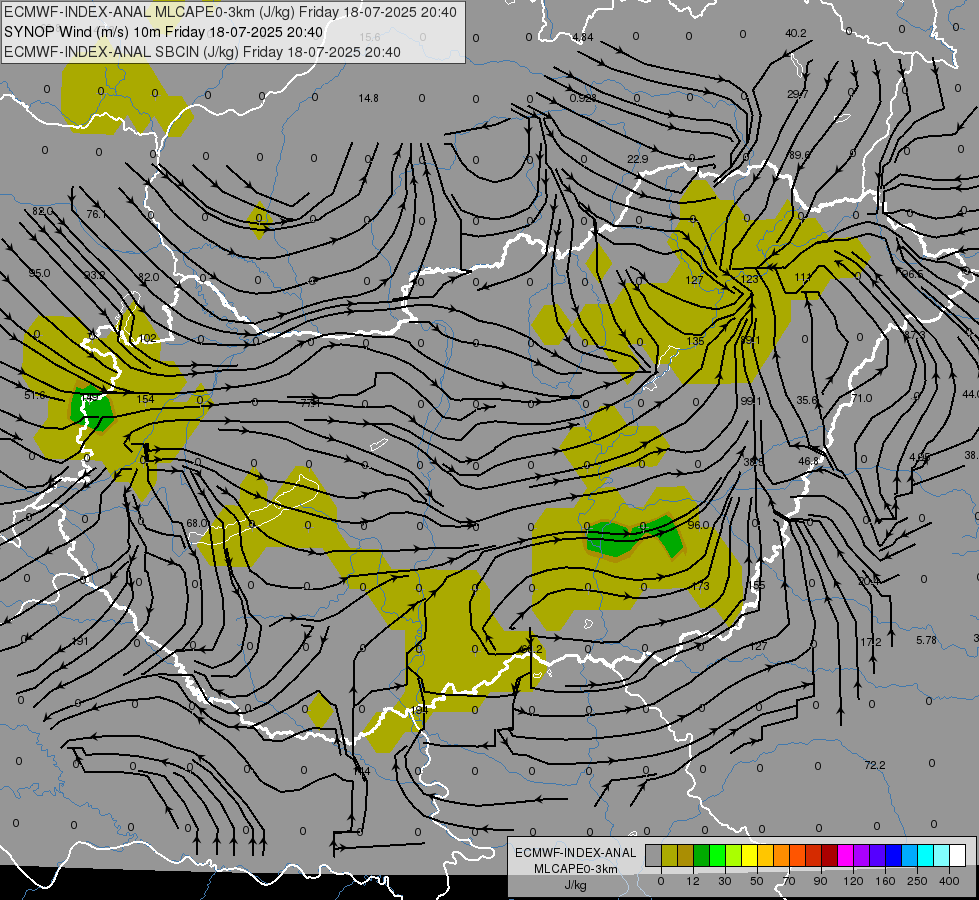
Task: Click the legend title ECMWF-INDEX-ANAL
Action: [x=576, y=853]
